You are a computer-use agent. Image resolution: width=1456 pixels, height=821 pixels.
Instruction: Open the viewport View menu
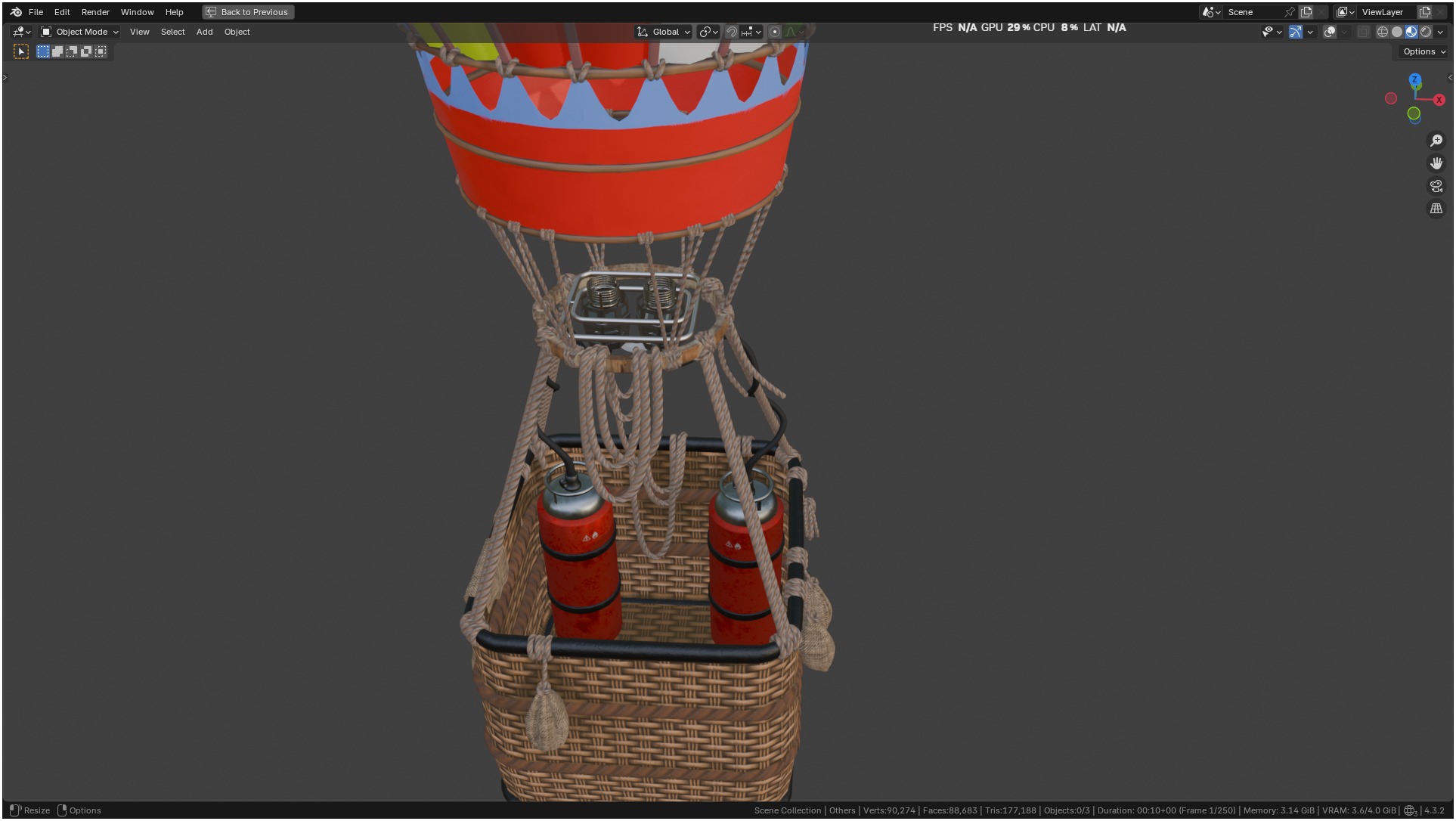[139, 32]
